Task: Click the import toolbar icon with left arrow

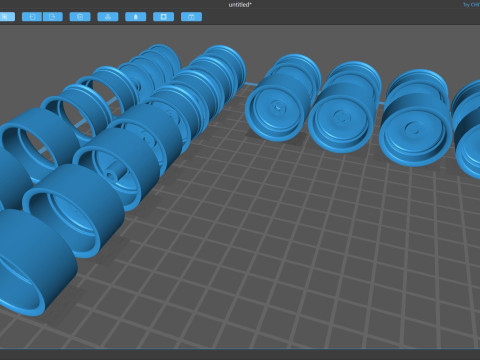Action: coord(32,17)
